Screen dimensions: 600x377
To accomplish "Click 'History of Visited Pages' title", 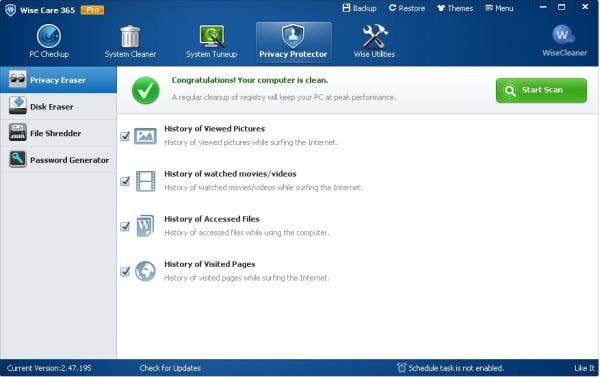I will 210,264.
